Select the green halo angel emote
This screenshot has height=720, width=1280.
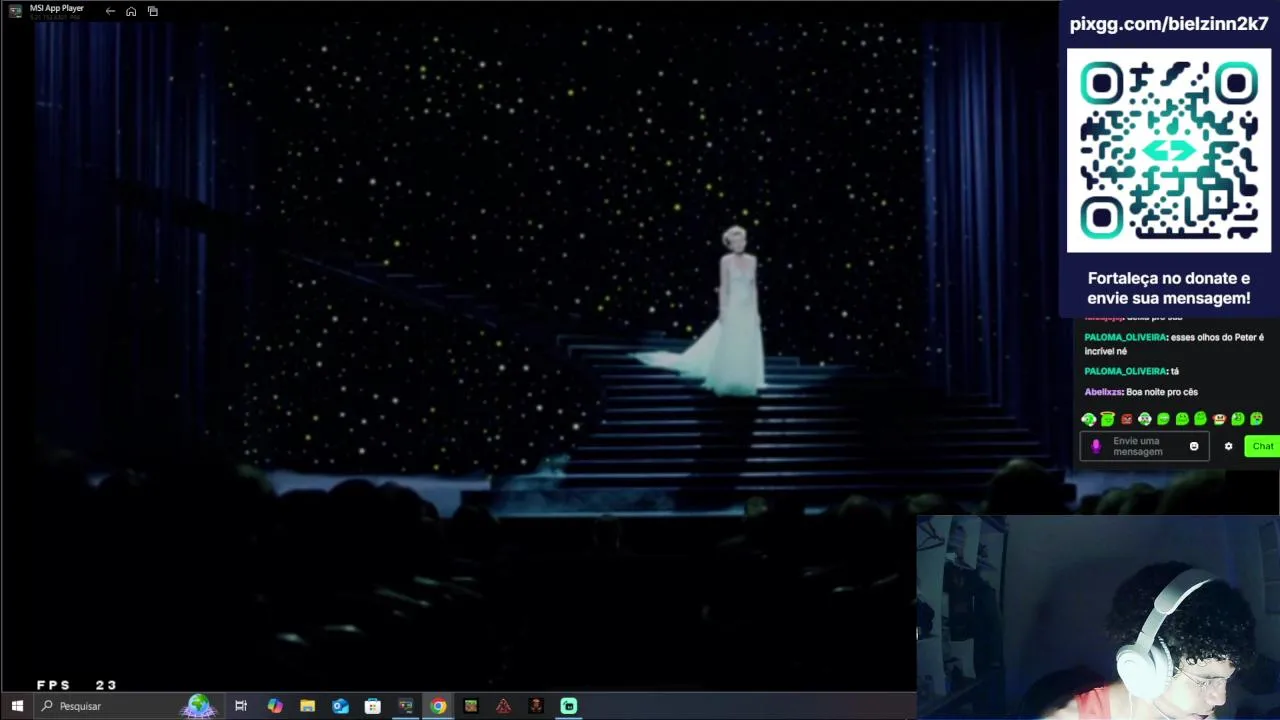[1108, 419]
